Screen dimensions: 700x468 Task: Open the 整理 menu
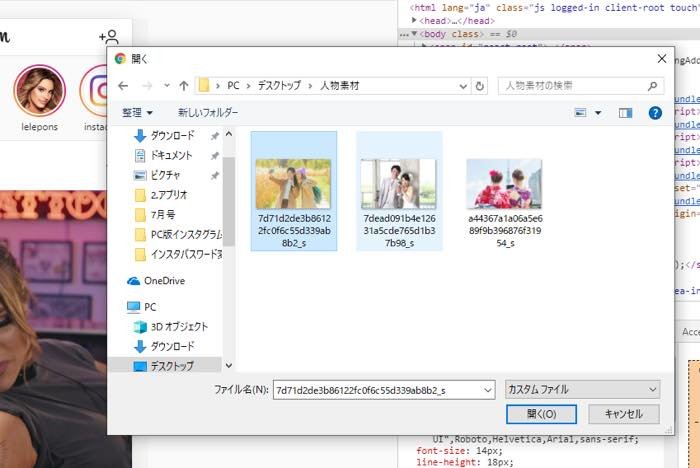coord(137,113)
